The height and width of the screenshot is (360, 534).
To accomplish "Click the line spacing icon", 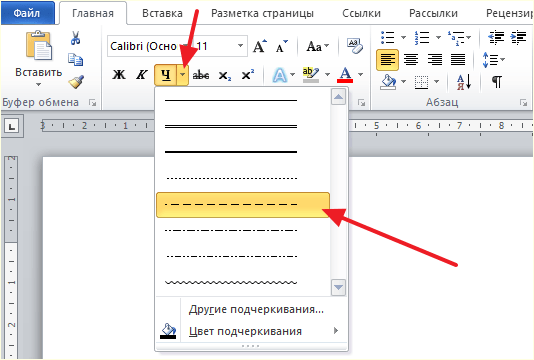I will pos(490,60).
